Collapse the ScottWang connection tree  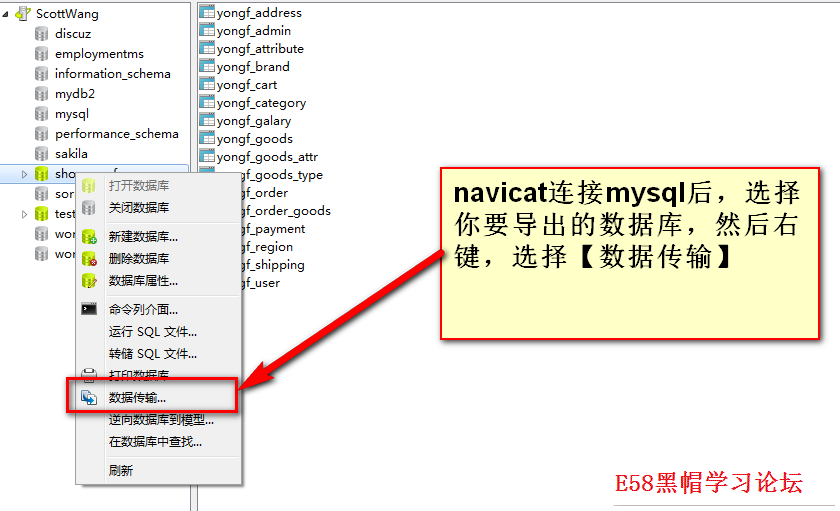(7, 14)
